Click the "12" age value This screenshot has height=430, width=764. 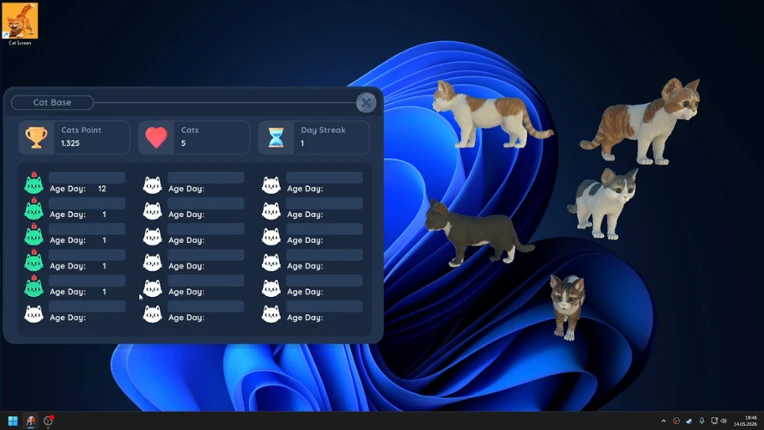(x=102, y=188)
